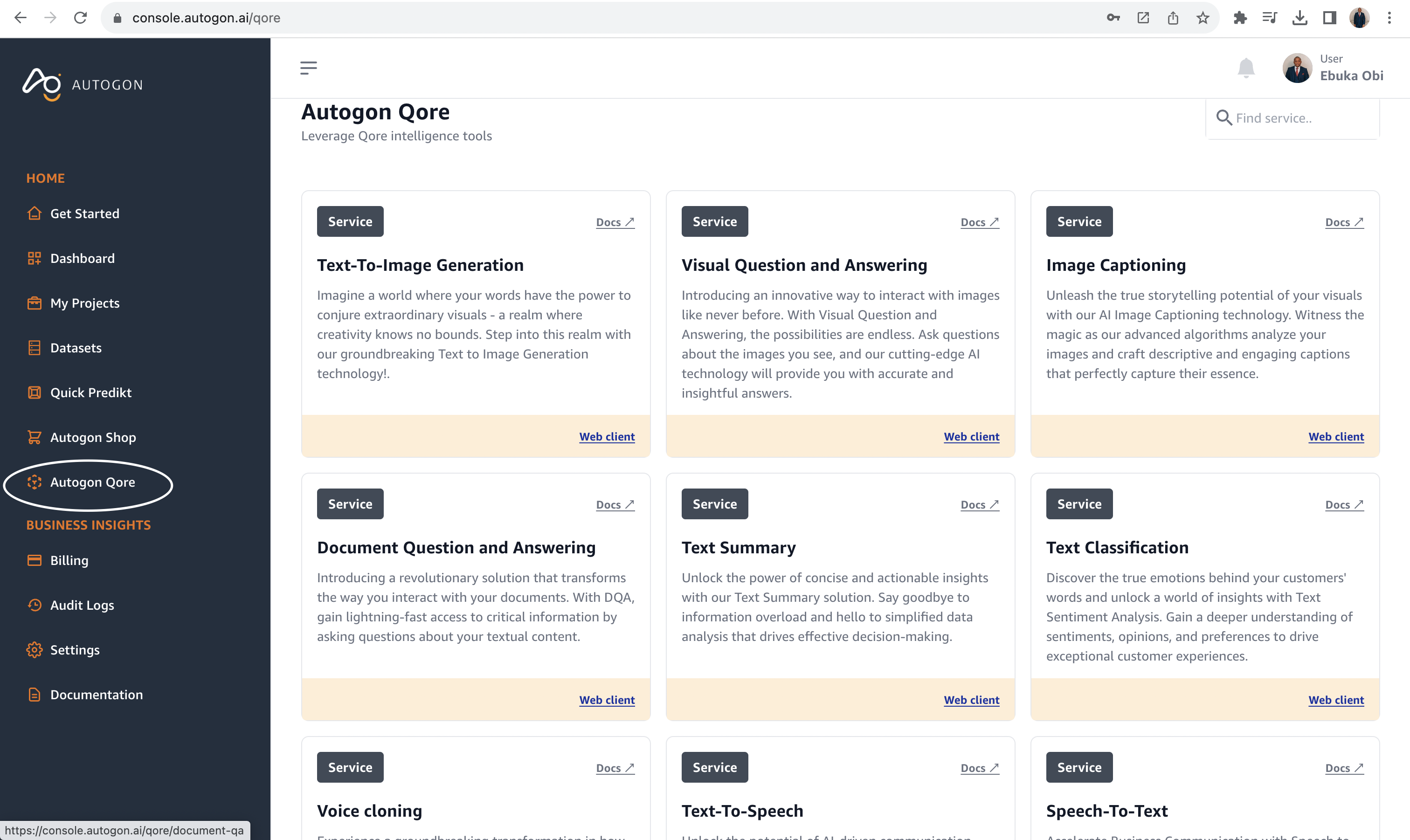
Task: Open Docs for Voice cloning
Action: pyautogui.click(x=615, y=768)
